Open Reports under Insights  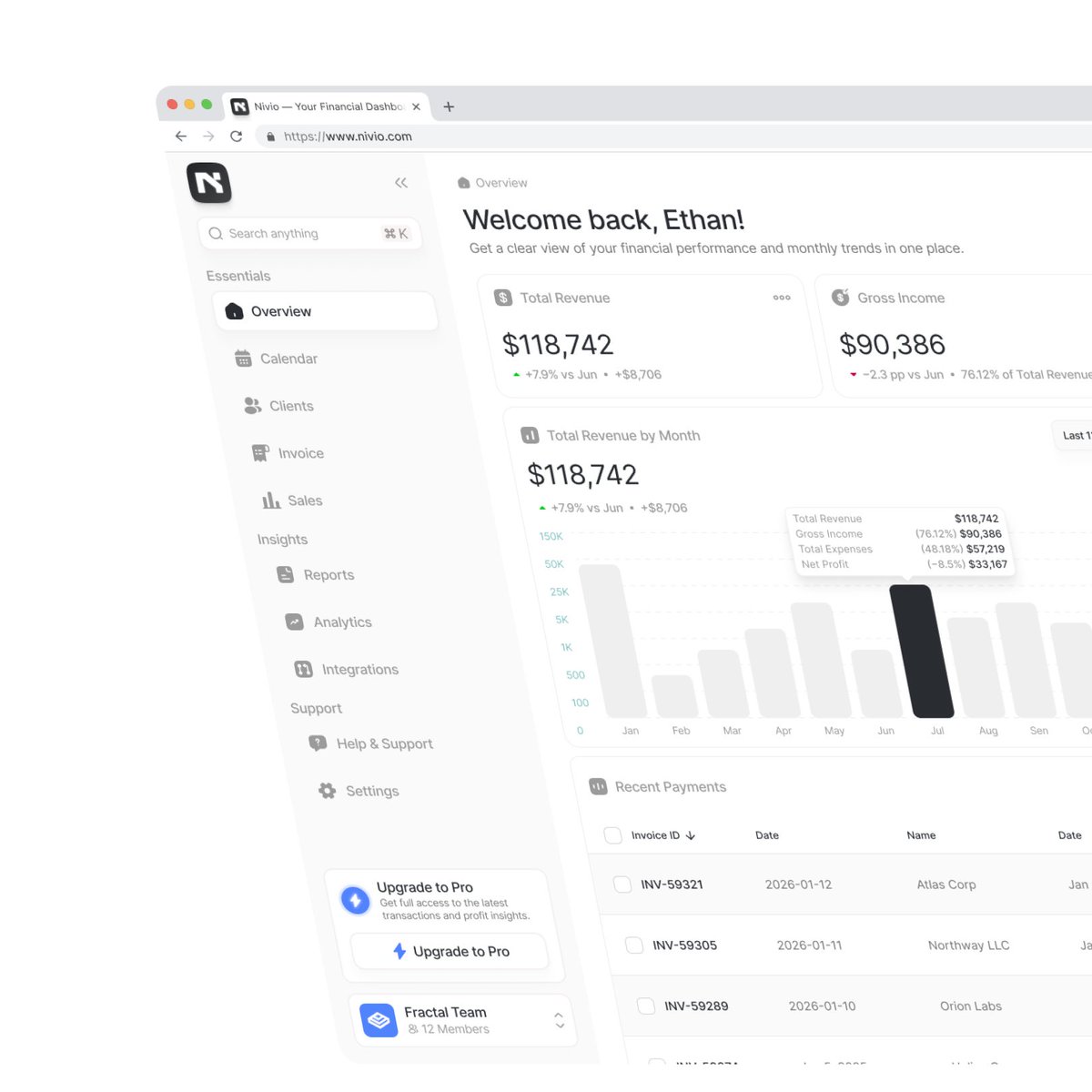[316, 575]
